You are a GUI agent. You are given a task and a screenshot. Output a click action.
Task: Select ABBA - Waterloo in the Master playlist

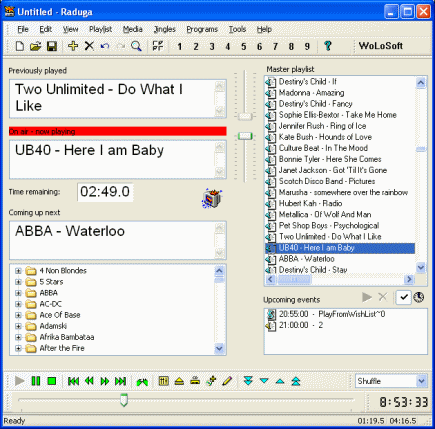[x=306, y=259]
